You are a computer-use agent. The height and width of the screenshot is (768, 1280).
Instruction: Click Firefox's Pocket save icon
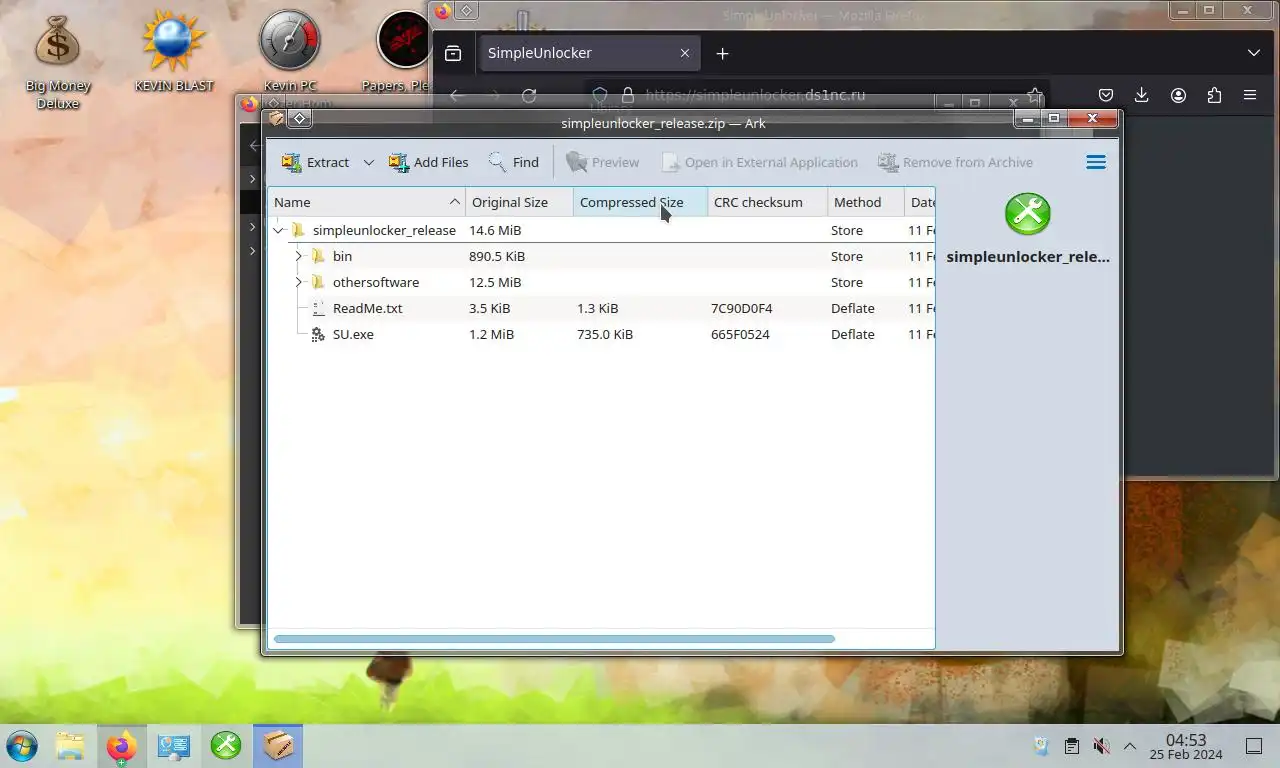point(1106,95)
